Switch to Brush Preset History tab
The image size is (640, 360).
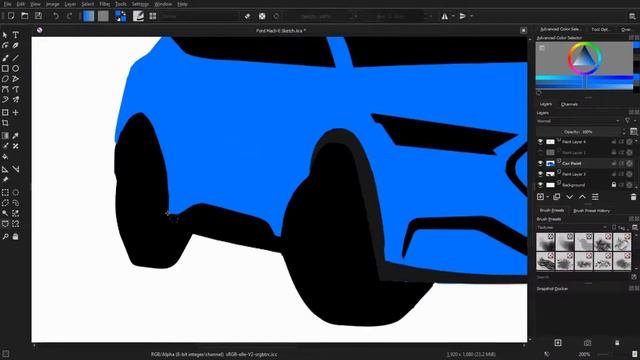coord(591,211)
